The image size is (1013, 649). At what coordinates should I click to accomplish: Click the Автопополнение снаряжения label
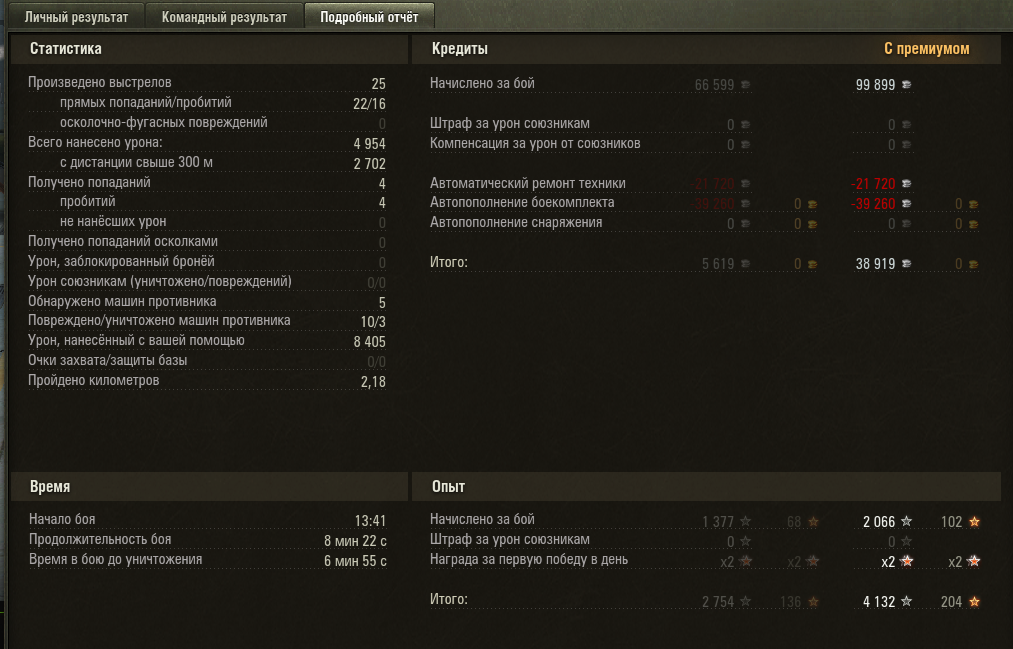[516, 223]
